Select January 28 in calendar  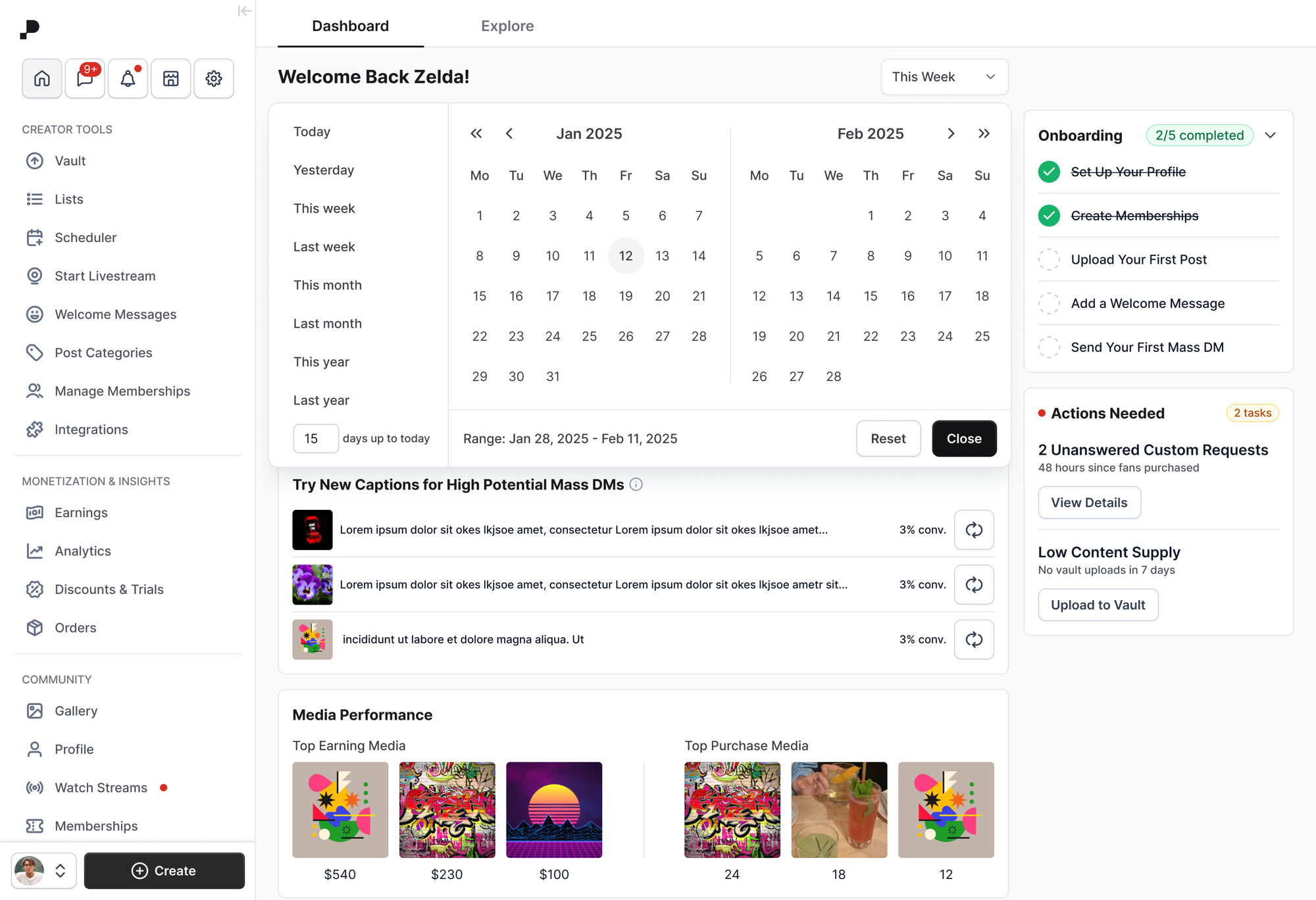pyautogui.click(x=699, y=336)
